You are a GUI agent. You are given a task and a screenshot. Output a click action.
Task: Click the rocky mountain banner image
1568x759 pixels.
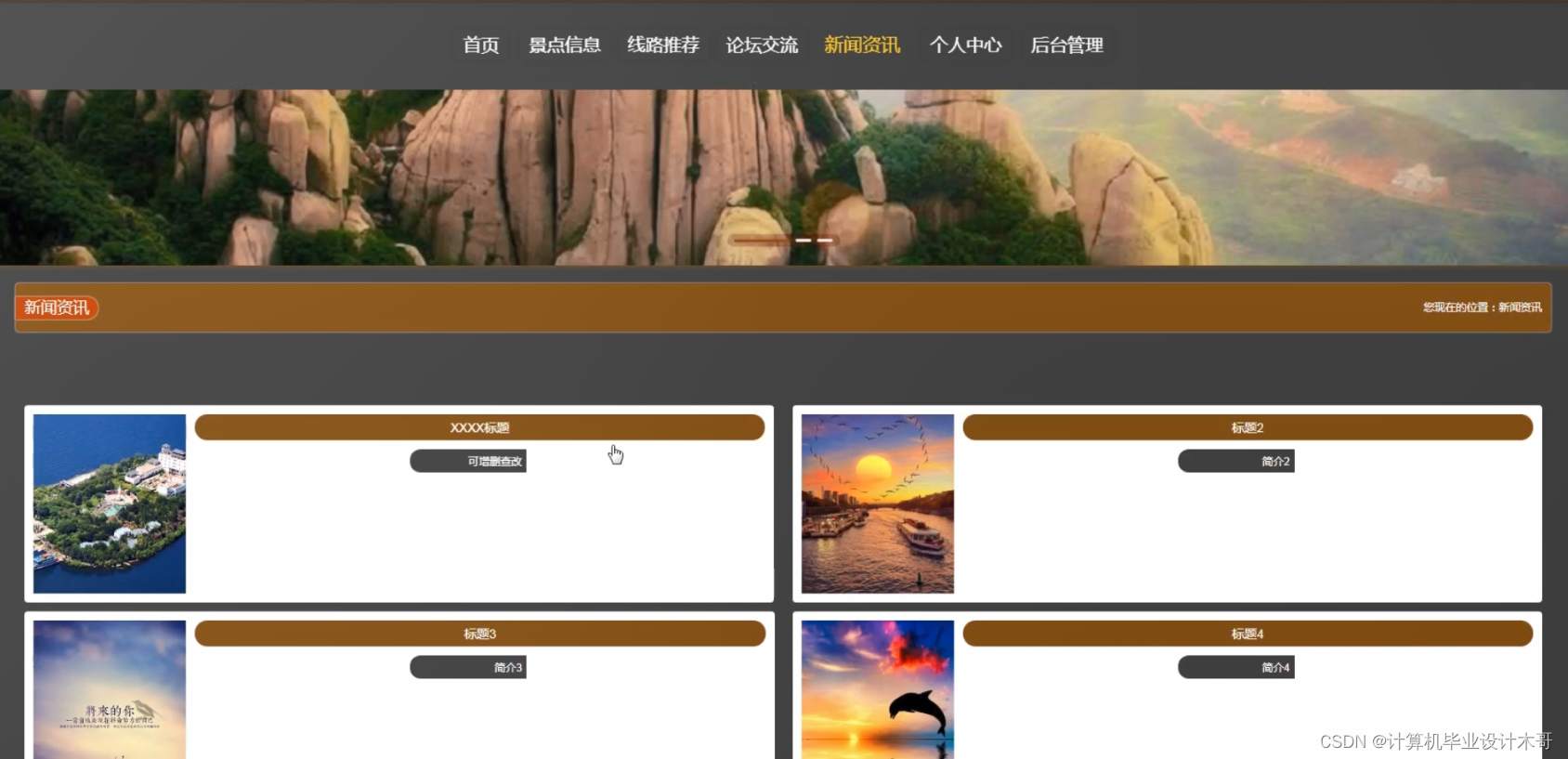click(784, 177)
